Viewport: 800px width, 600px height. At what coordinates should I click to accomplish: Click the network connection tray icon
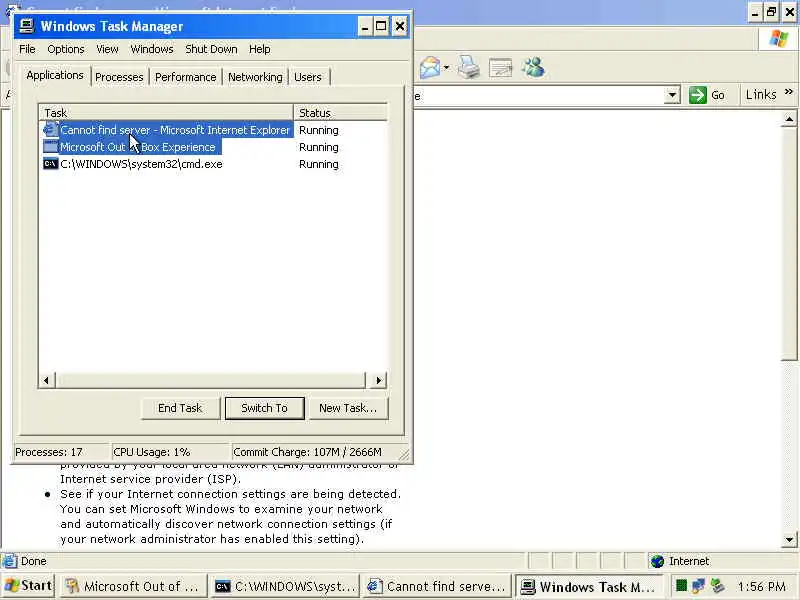pos(698,585)
